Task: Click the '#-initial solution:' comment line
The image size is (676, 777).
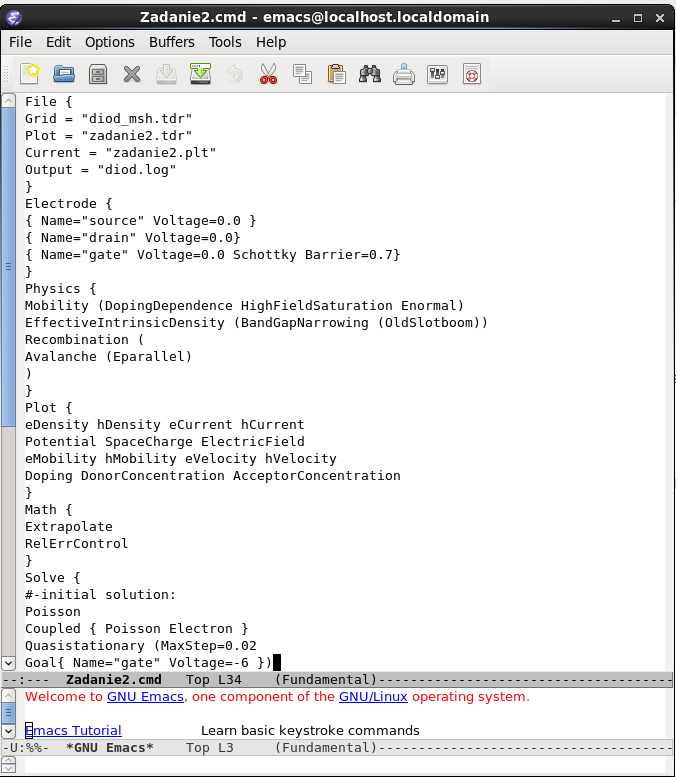Action: point(101,595)
